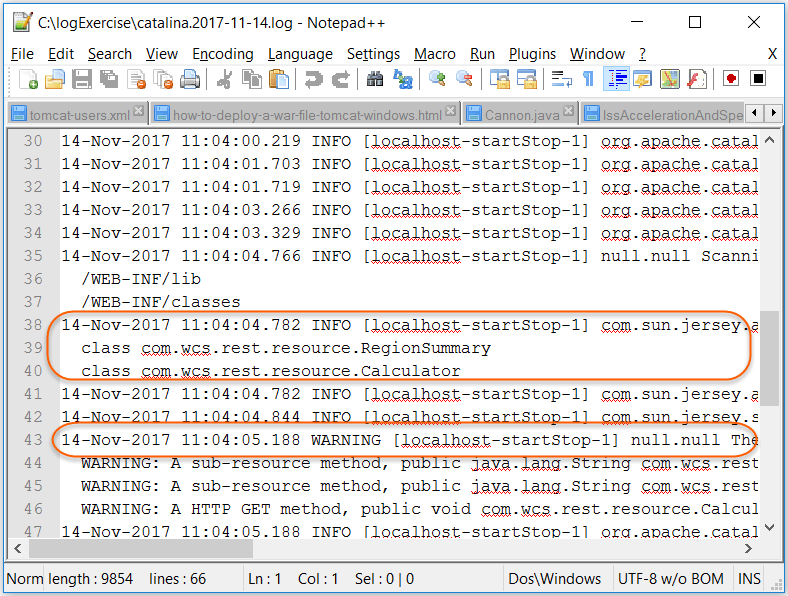Click the horizontal scrollbar thumb
Viewport: 788px width, 596px height.
pyautogui.click(x=141, y=549)
